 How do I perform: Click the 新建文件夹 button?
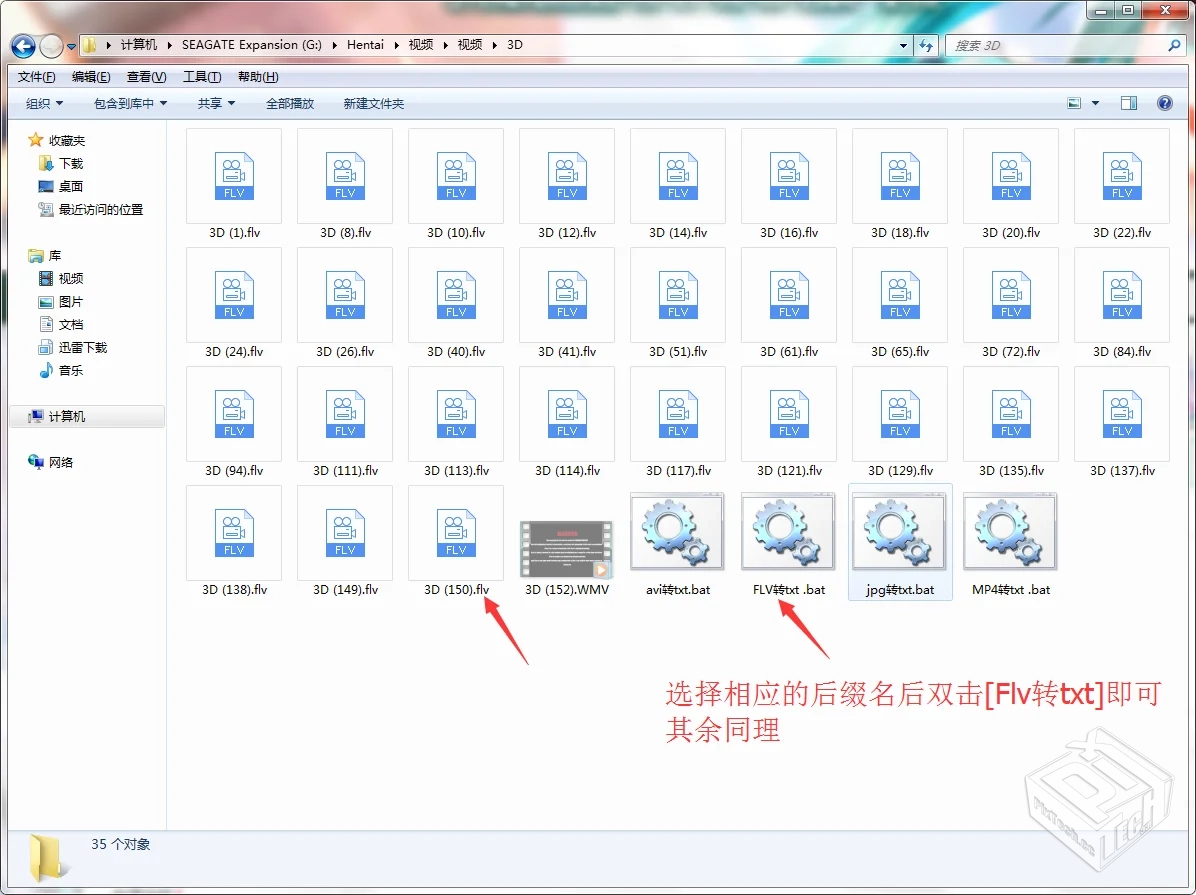[x=374, y=103]
